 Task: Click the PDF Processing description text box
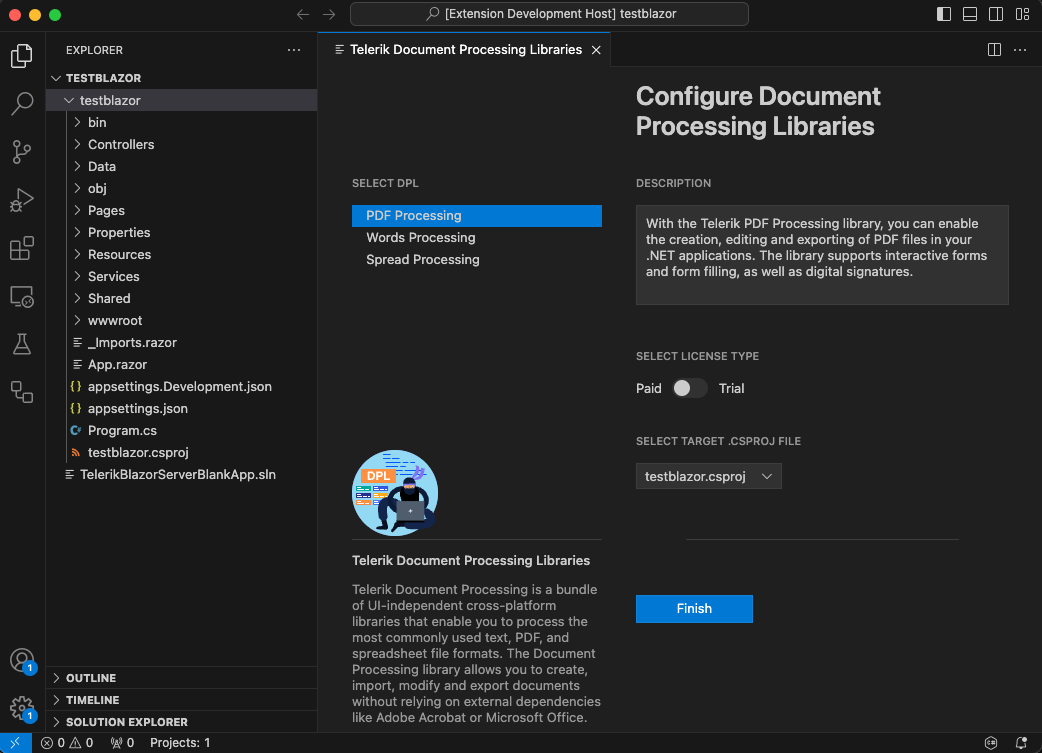(x=822, y=255)
